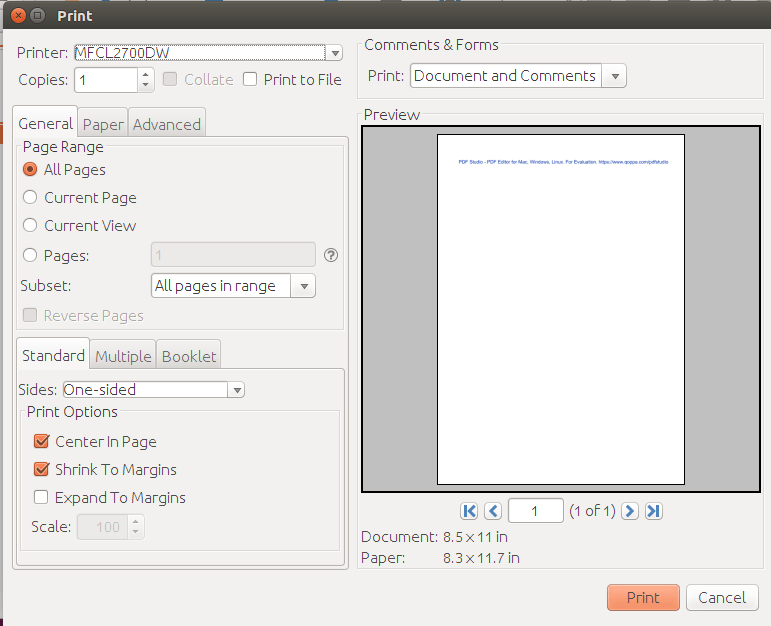Select Current Page radio button
771x626 pixels.
(x=30, y=198)
